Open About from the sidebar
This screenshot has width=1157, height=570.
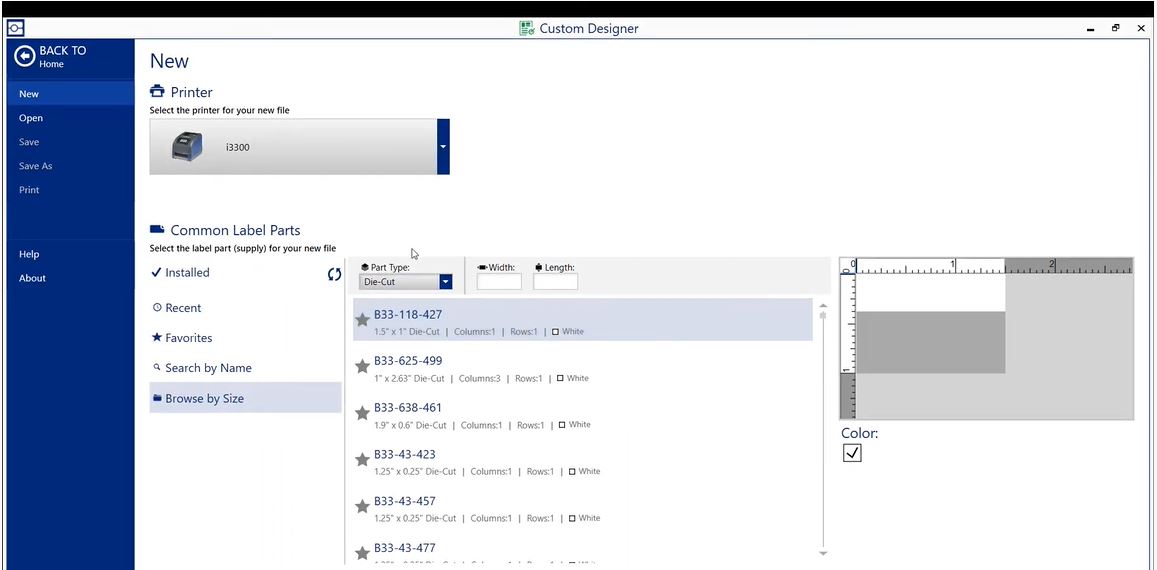coord(70,278)
